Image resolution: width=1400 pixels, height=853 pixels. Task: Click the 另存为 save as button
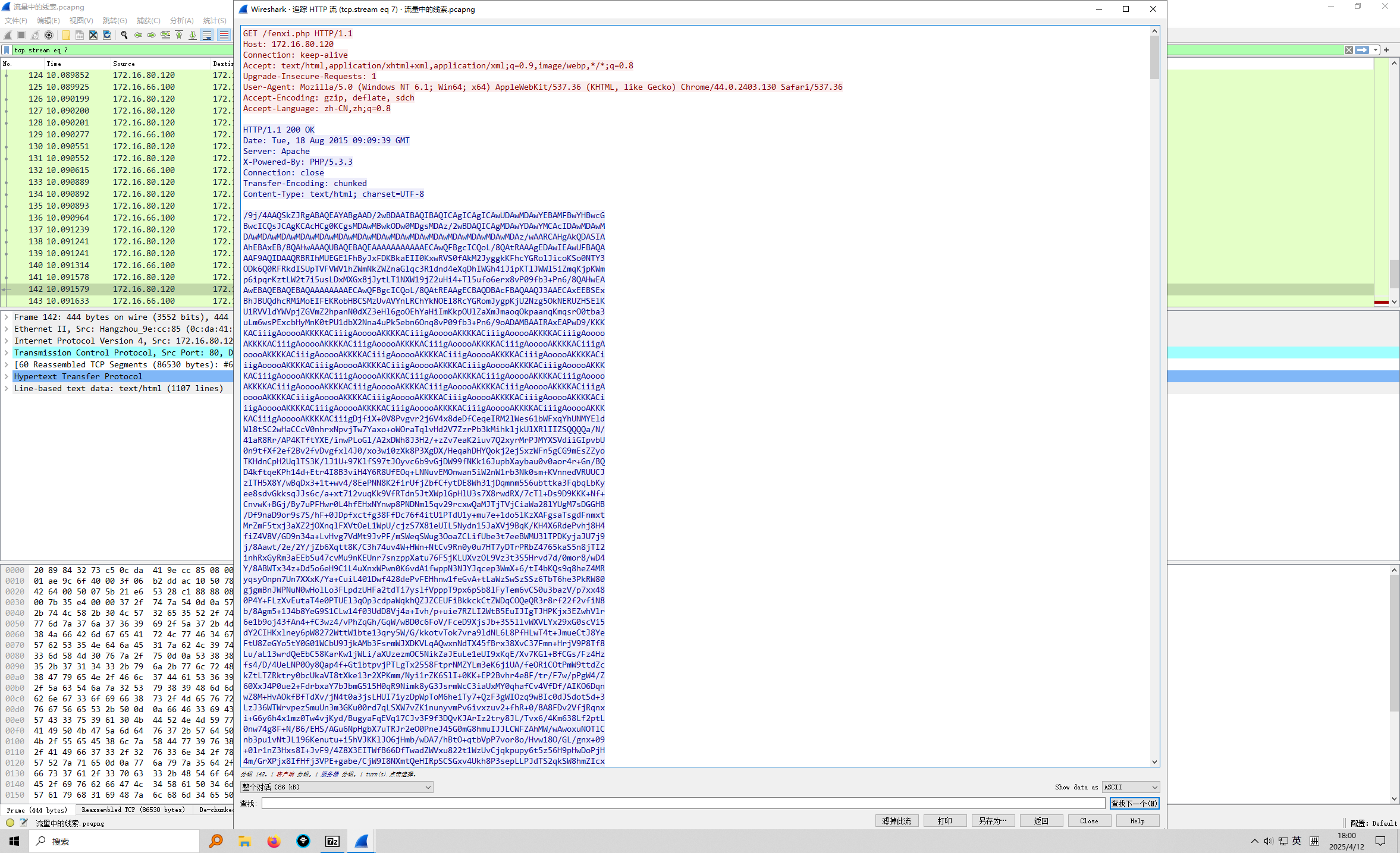coord(993,821)
